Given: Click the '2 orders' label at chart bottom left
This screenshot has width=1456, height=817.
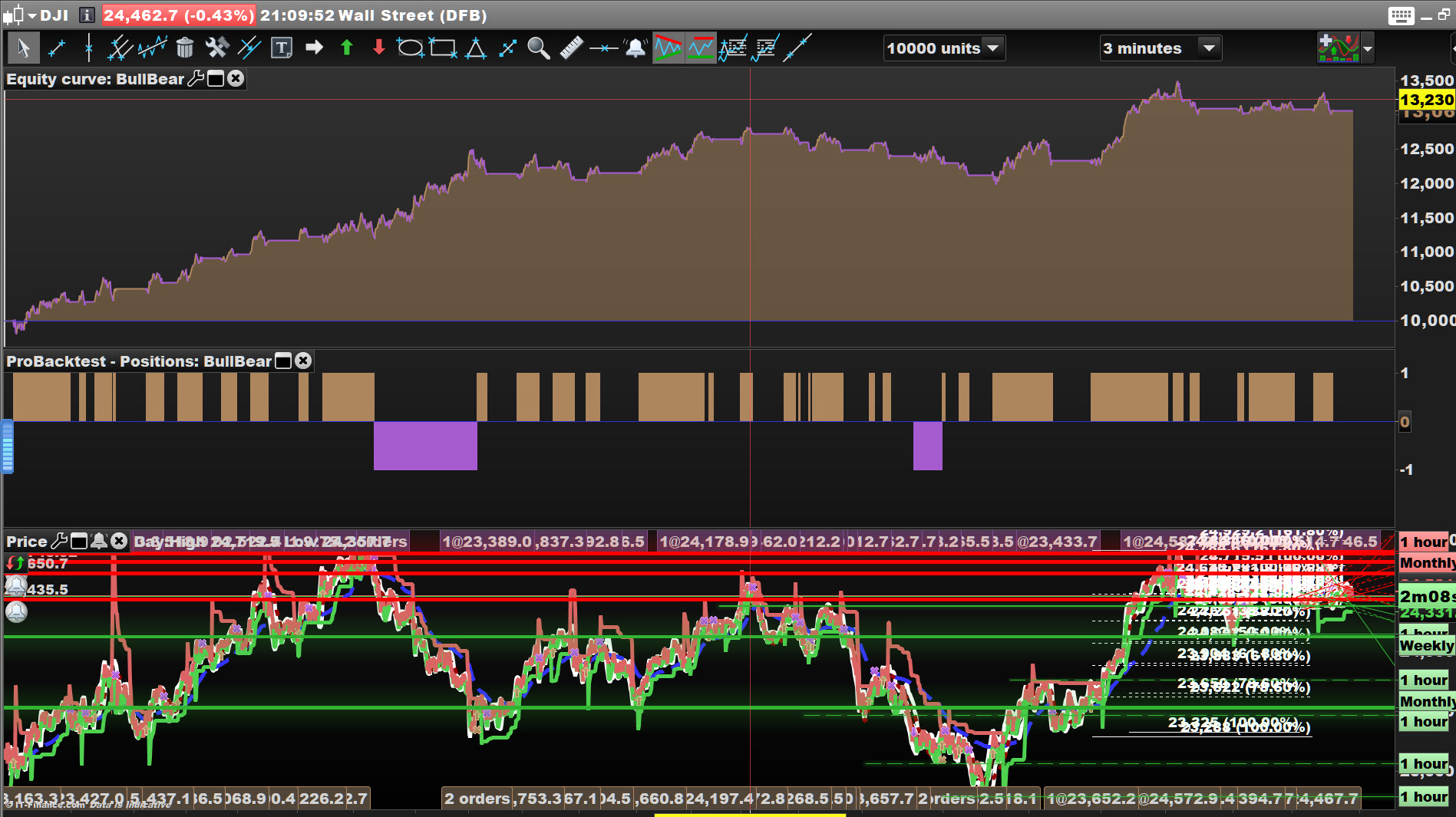Looking at the screenshot, I should 477,799.
